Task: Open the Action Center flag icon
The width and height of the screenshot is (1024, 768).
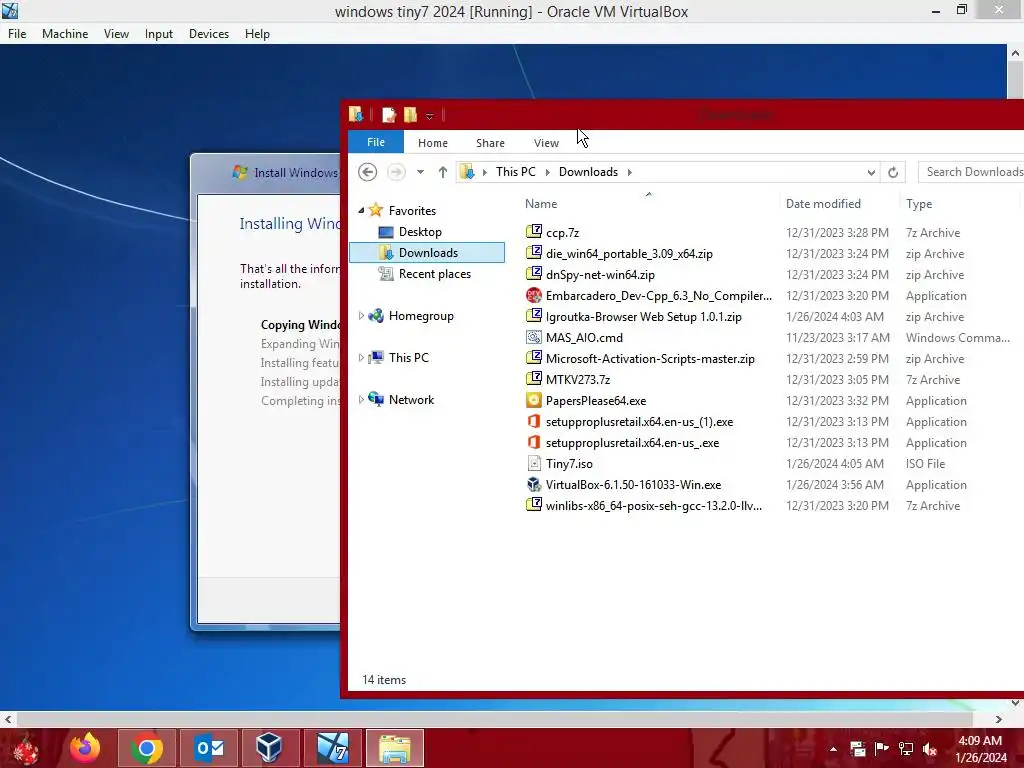Action: 881,749
